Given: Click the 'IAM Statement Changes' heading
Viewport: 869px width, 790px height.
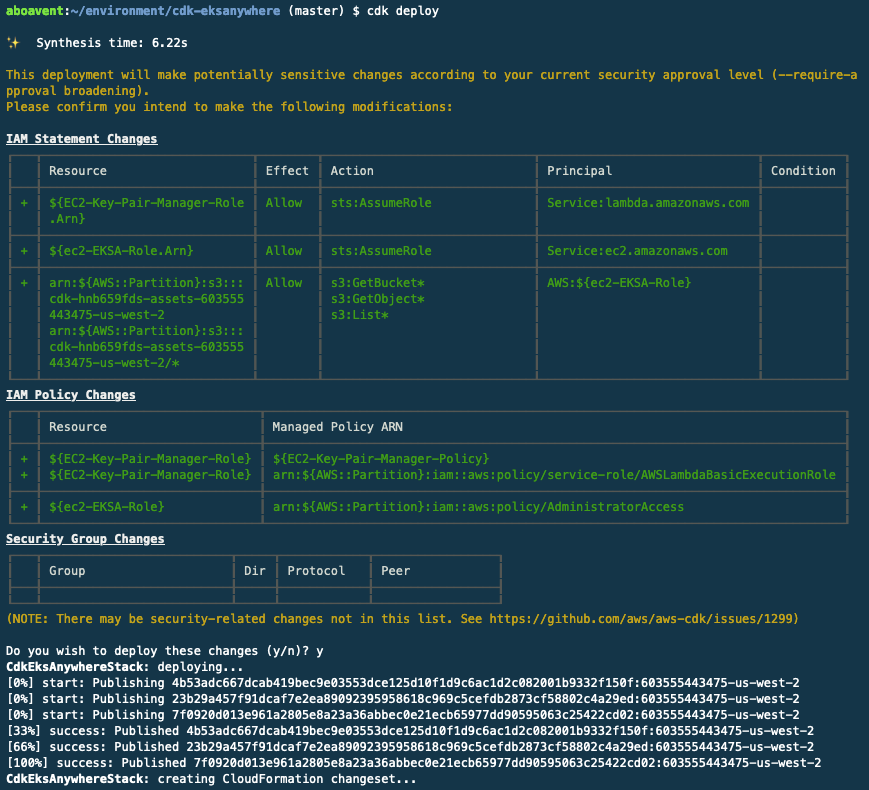Looking at the screenshot, I should point(81,139).
